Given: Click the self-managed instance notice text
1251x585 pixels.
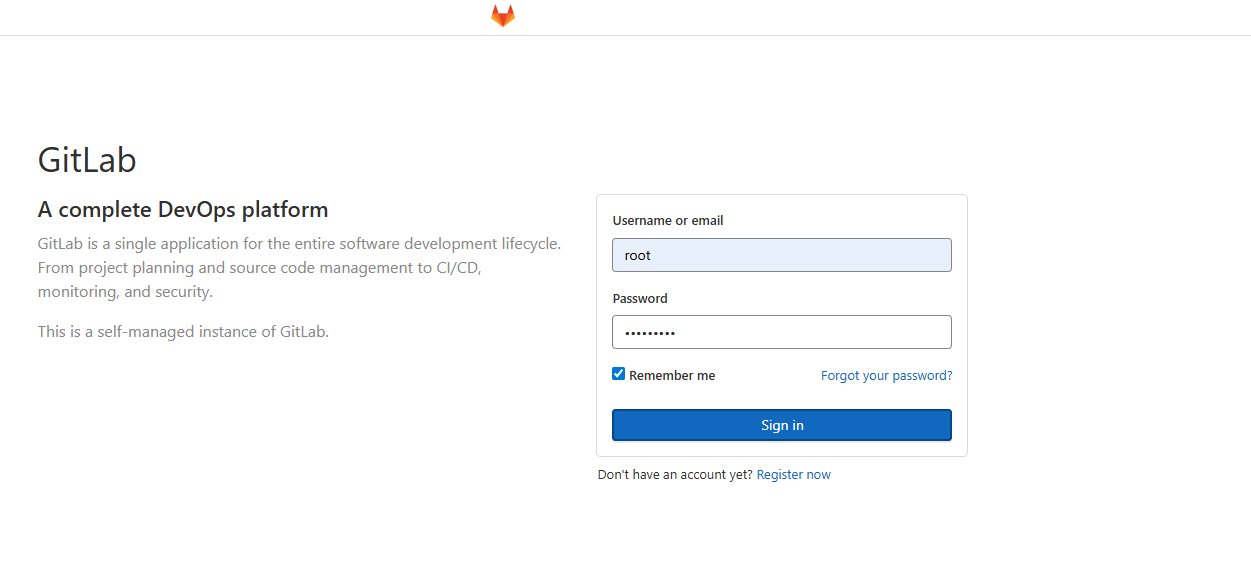Looking at the screenshot, I should pyautogui.click(x=183, y=332).
